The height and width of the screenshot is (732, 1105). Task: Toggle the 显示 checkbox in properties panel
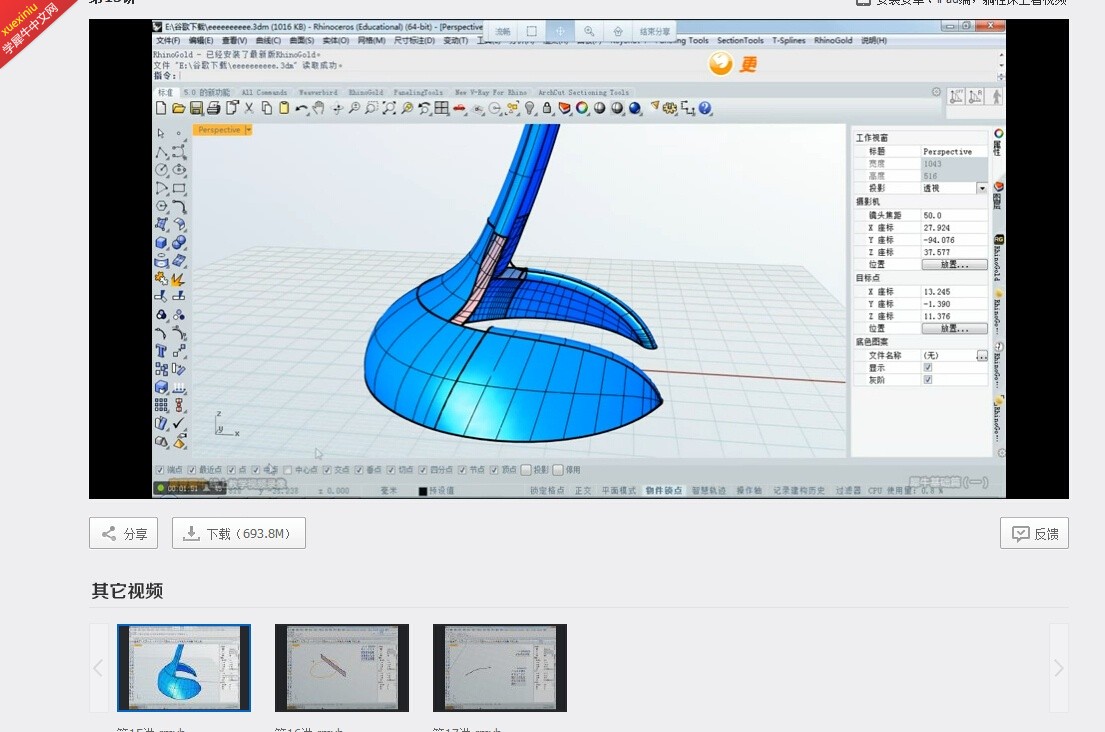928,368
